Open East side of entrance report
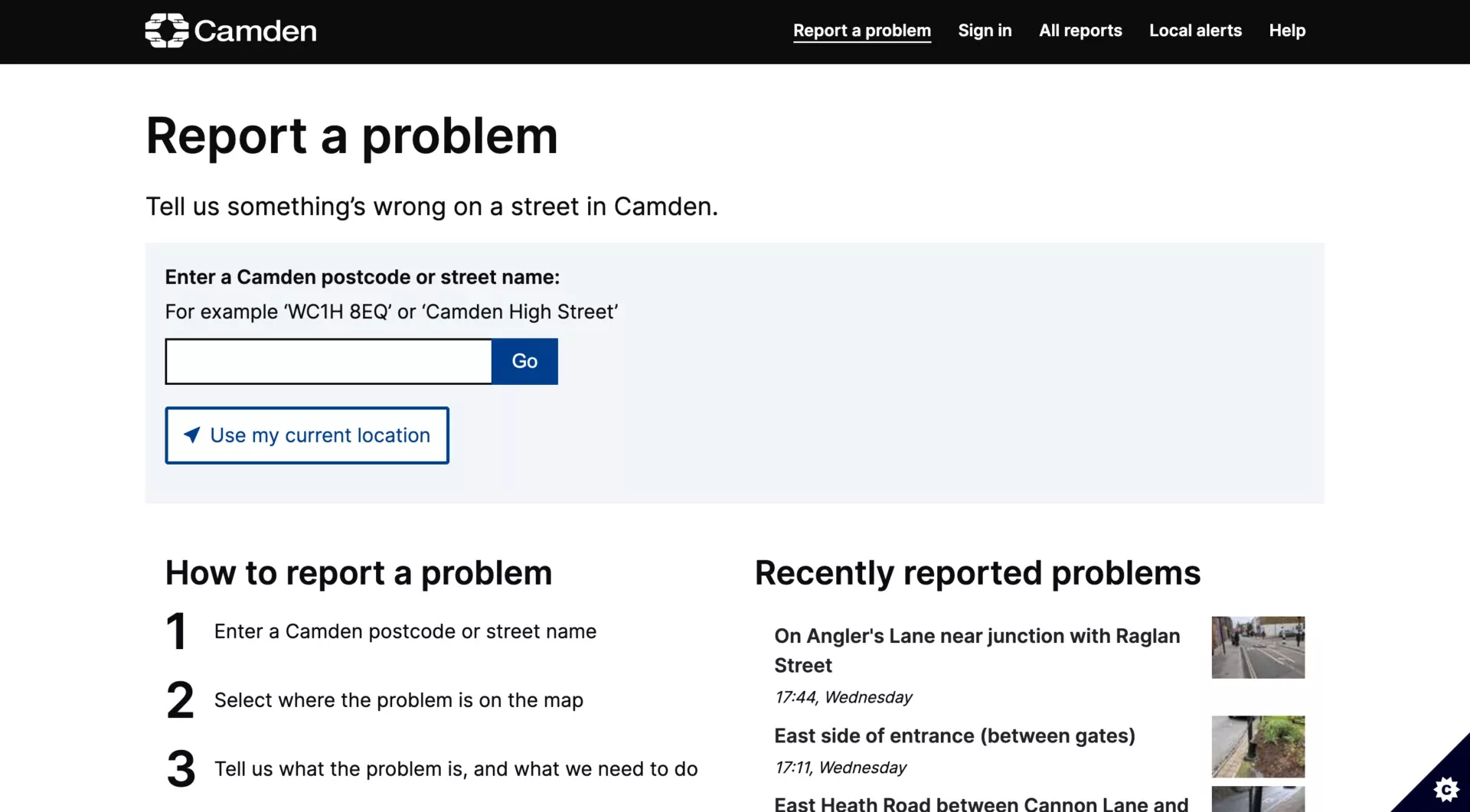Image resolution: width=1470 pixels, height=812 pixels. [x=954, y=735]
